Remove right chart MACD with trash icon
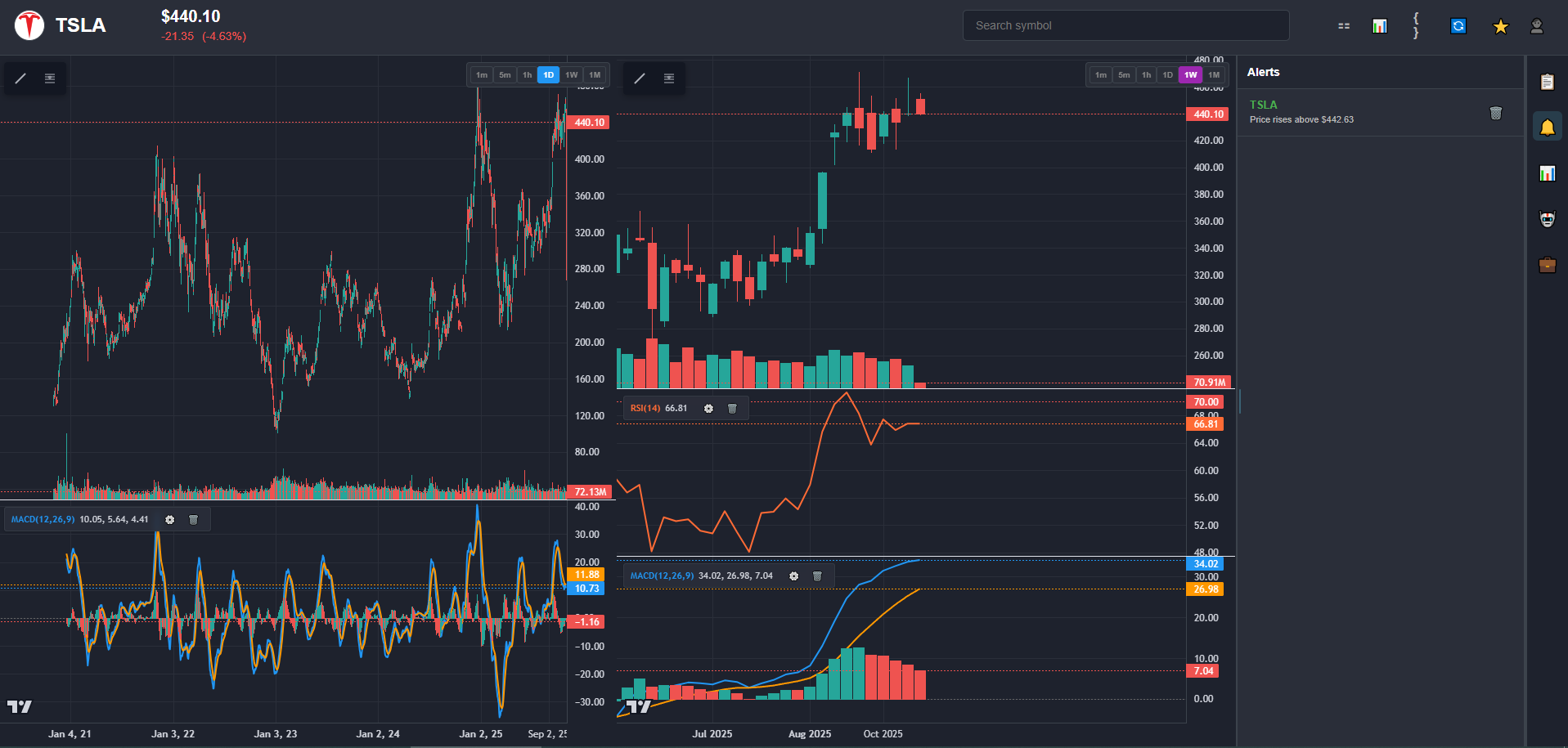The height and width of the screenshot is (748, 1568). [x=817, y=576]
